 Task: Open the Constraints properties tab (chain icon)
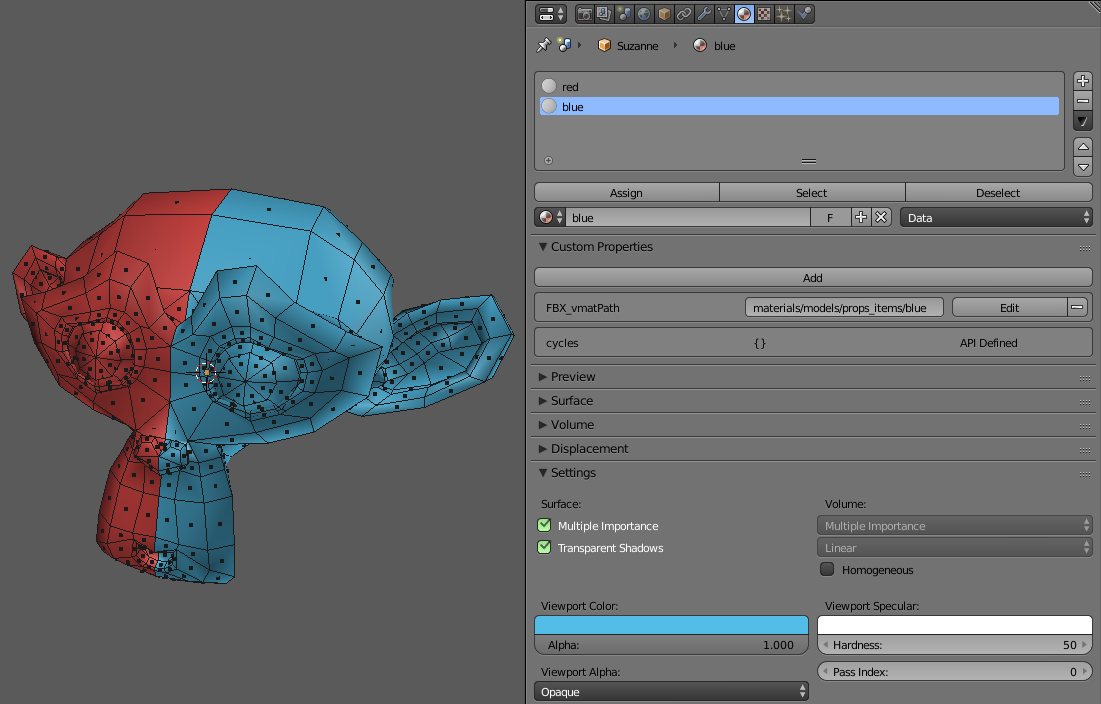point(684,13)
